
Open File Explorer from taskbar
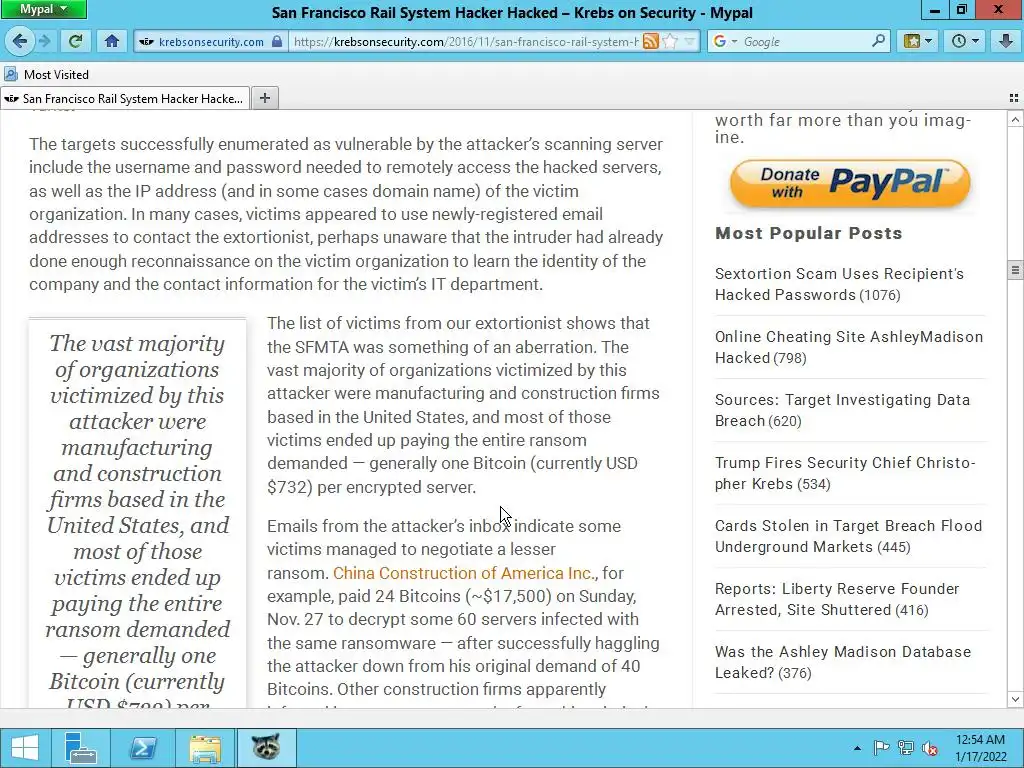tap(205, 747)
